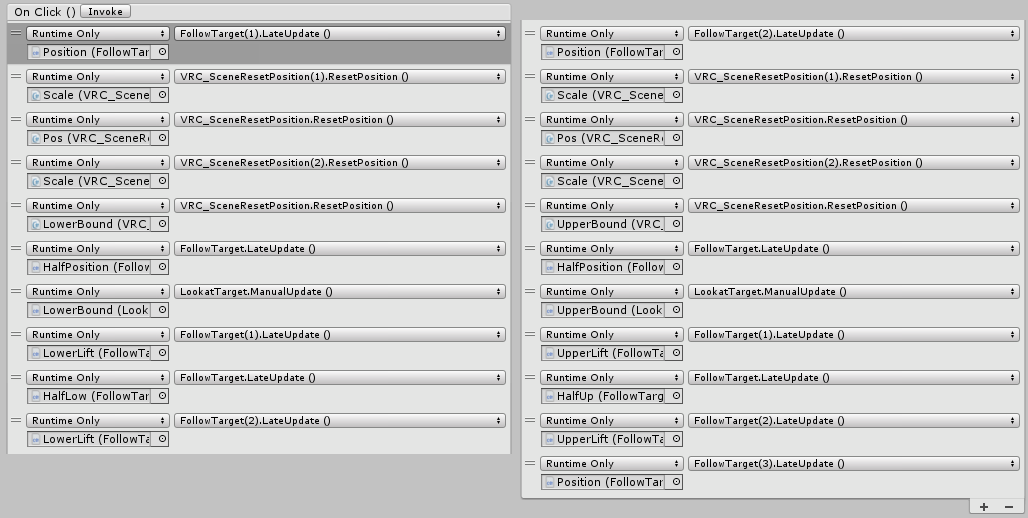This screenshot has height=518, width=1028.
Task: Open FollowTarget.LateUpdate dropdown above HalfLow
Action: coord(340,378)
